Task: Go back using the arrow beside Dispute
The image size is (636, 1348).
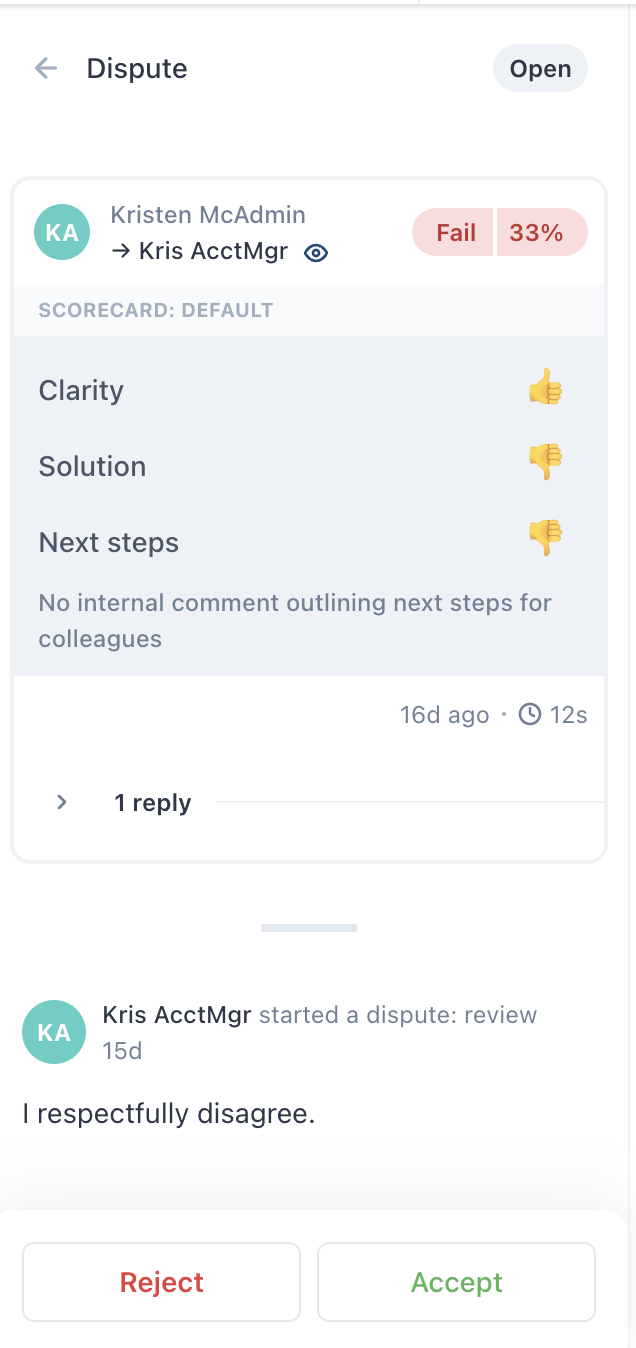Action: pyautogui.click(x=46, y=68)
